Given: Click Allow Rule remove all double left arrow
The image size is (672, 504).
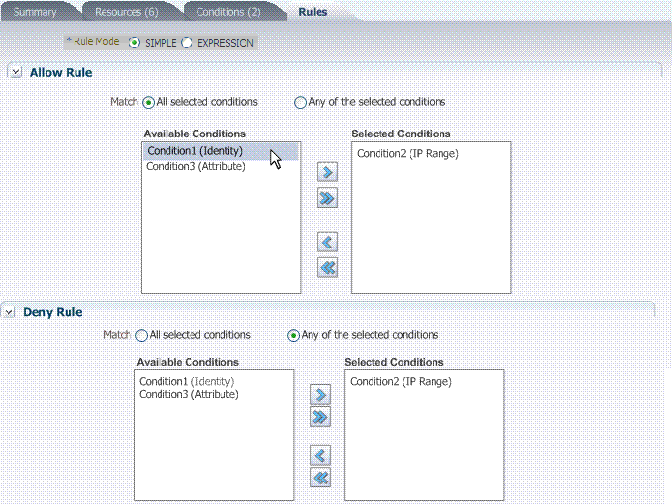Looking at the screenshot, I should point(327,268).
